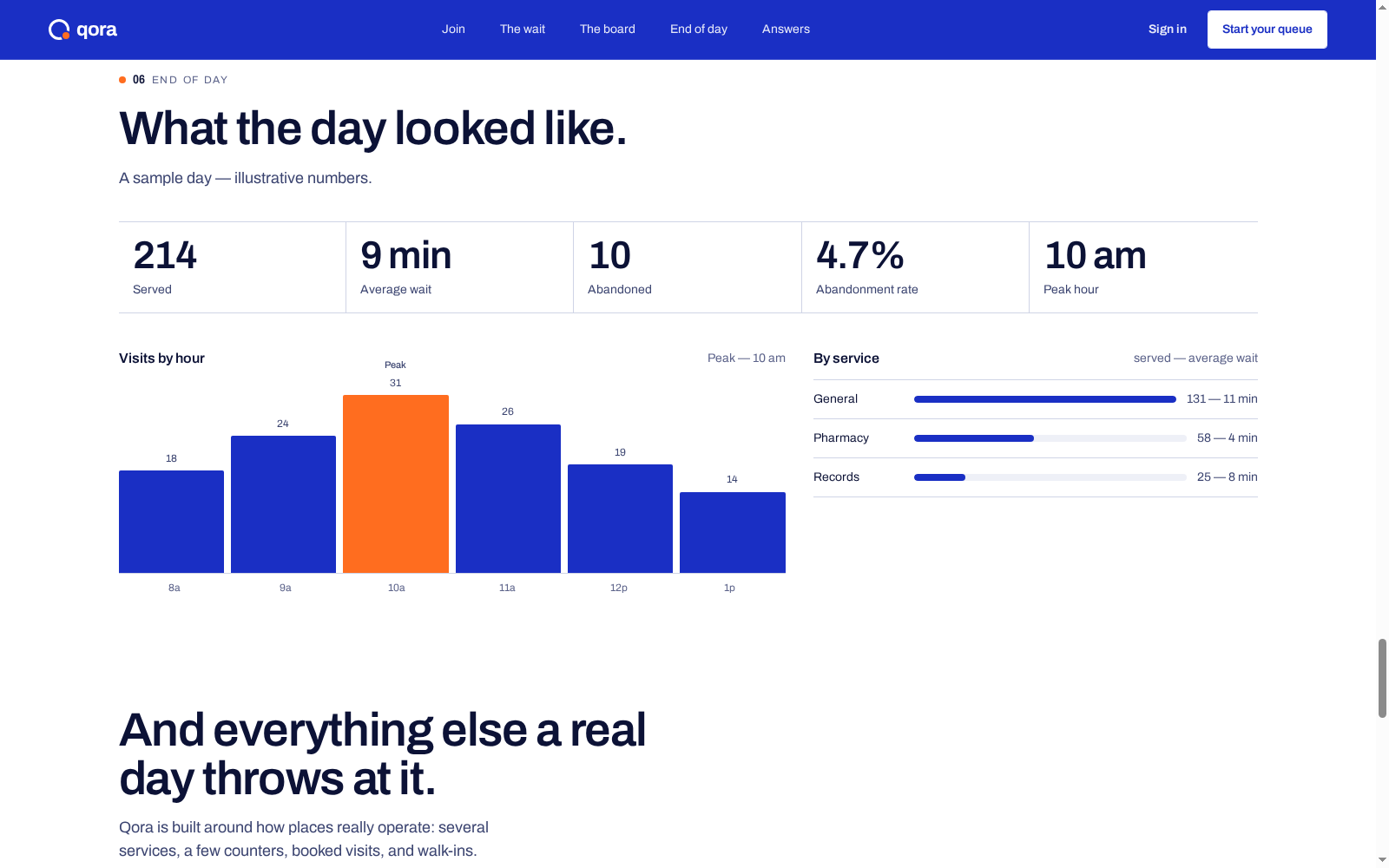The height and width of the screenshot is (868, 1389).
Task: Select the orange 10a peak bar
Action: point(396,483)
